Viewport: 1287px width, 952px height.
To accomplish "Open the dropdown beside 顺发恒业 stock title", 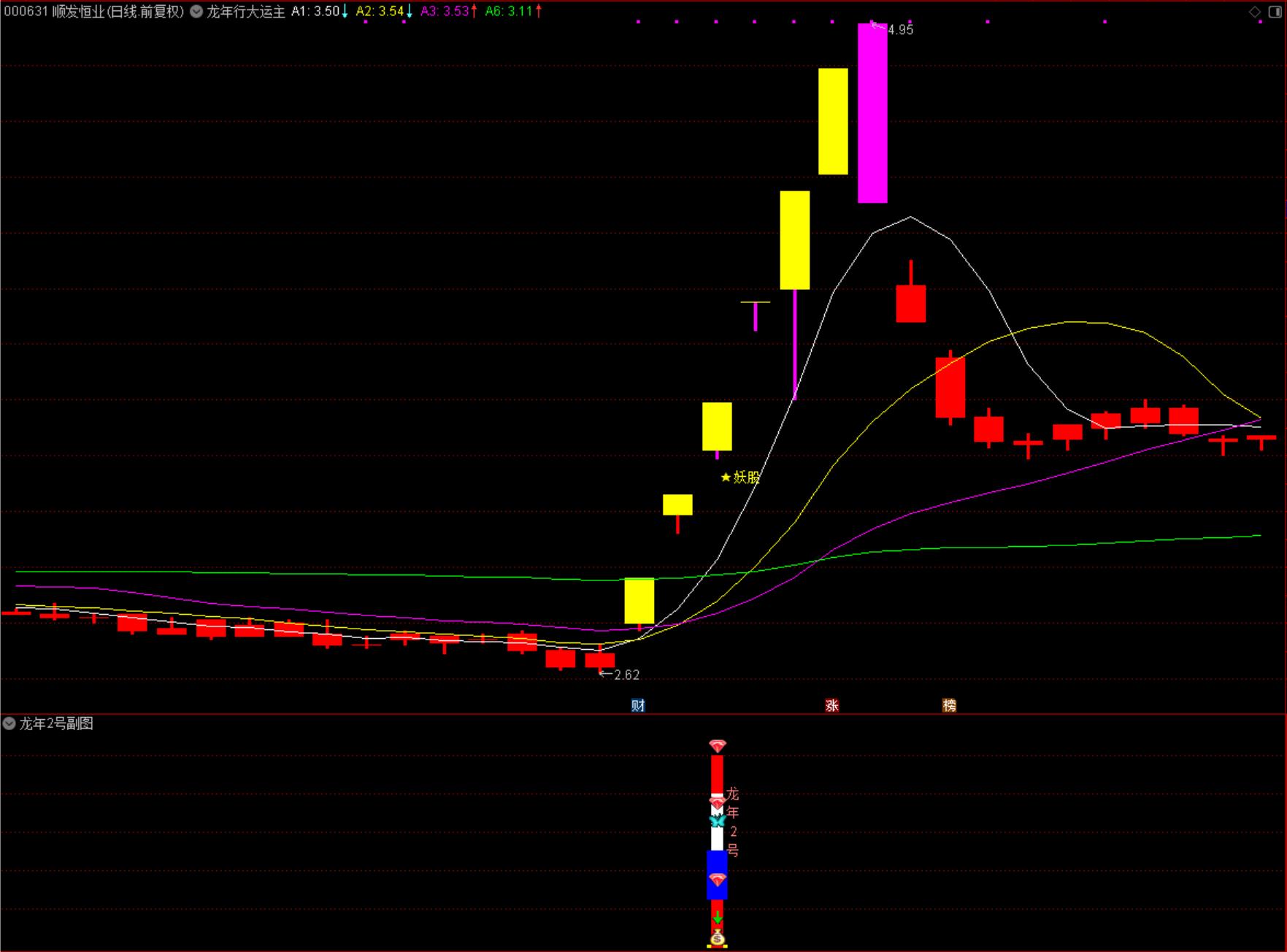I will (x=196, y=12).
